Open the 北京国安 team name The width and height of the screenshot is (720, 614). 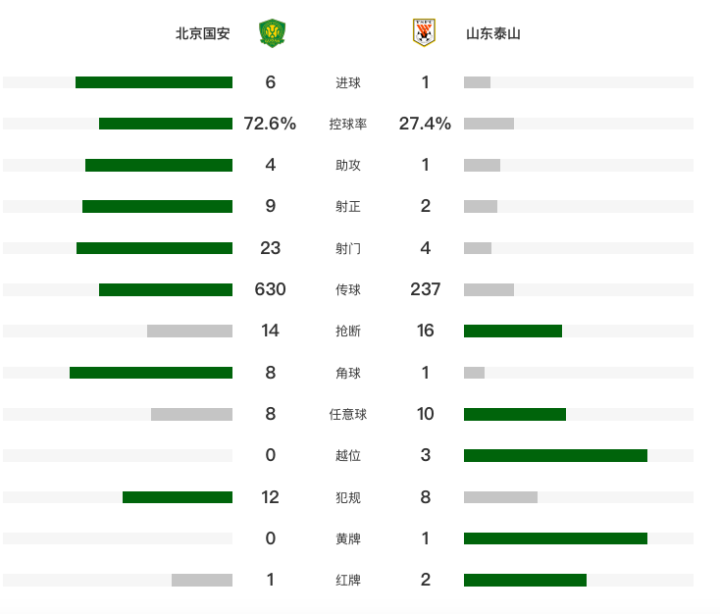(202, 34)
